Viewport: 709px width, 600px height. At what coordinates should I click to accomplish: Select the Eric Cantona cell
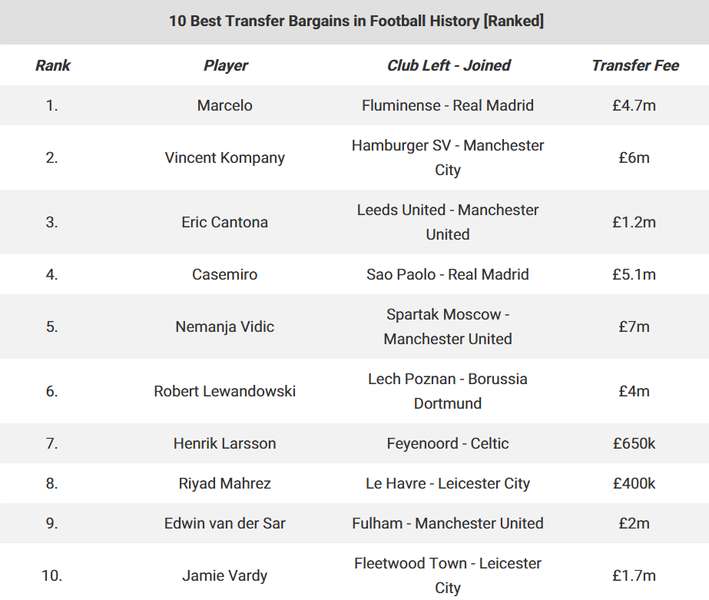click(x=225, y=222)
